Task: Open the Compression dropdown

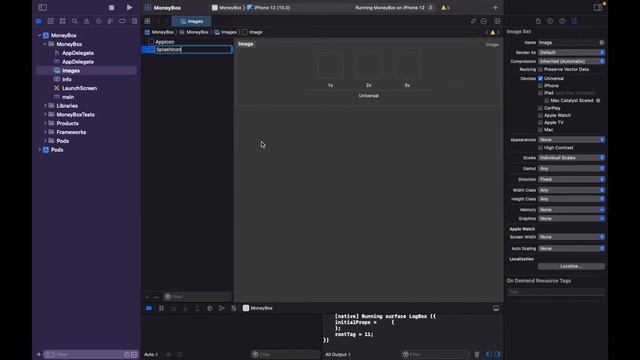Action: [571, 61]
